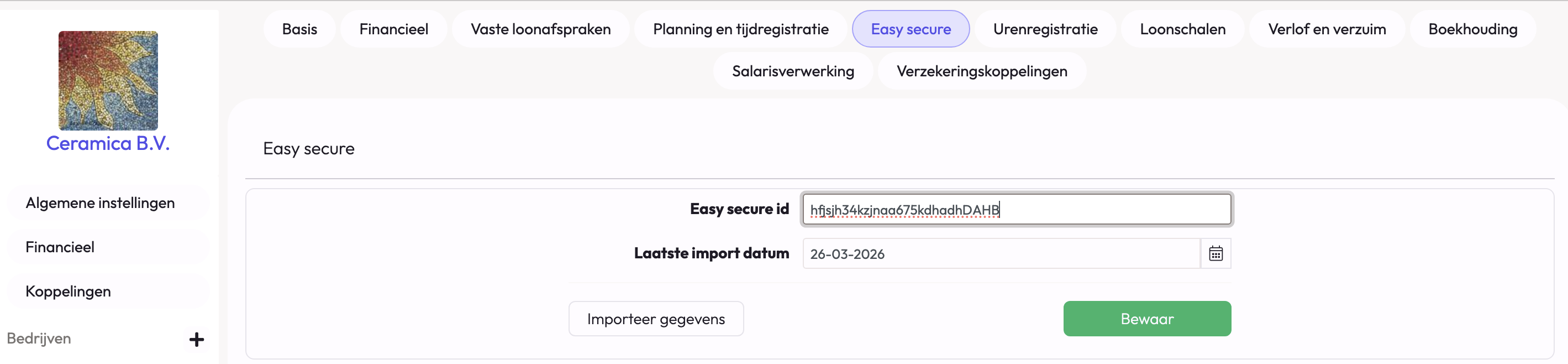Select the Easy secure tab
Image resolution: width=1568 pixels, height=364 pixels.
(911, 29)
